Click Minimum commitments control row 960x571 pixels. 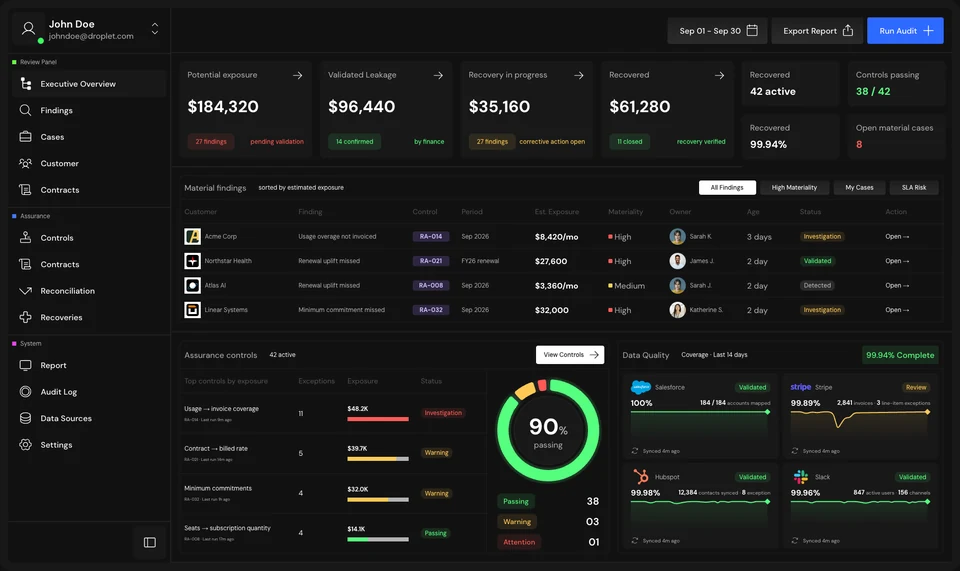[332, 493]
